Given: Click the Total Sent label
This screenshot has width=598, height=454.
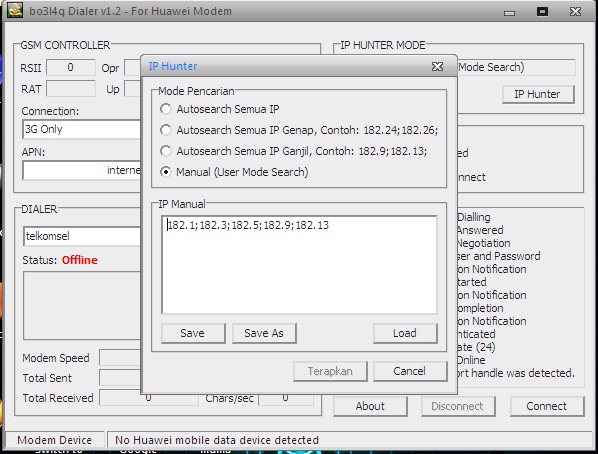Looking at the screenshot, I should tap(47, 378).
